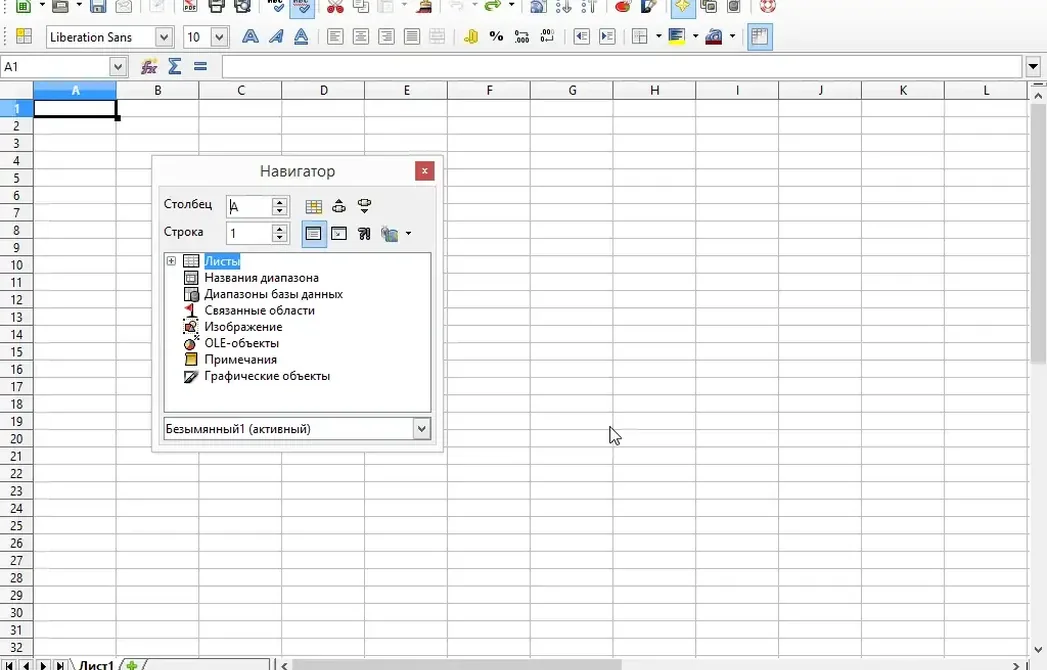Click the Start icon in Navigator
The width and height of the screenshot is (1047, 670).
click(339, 206)
